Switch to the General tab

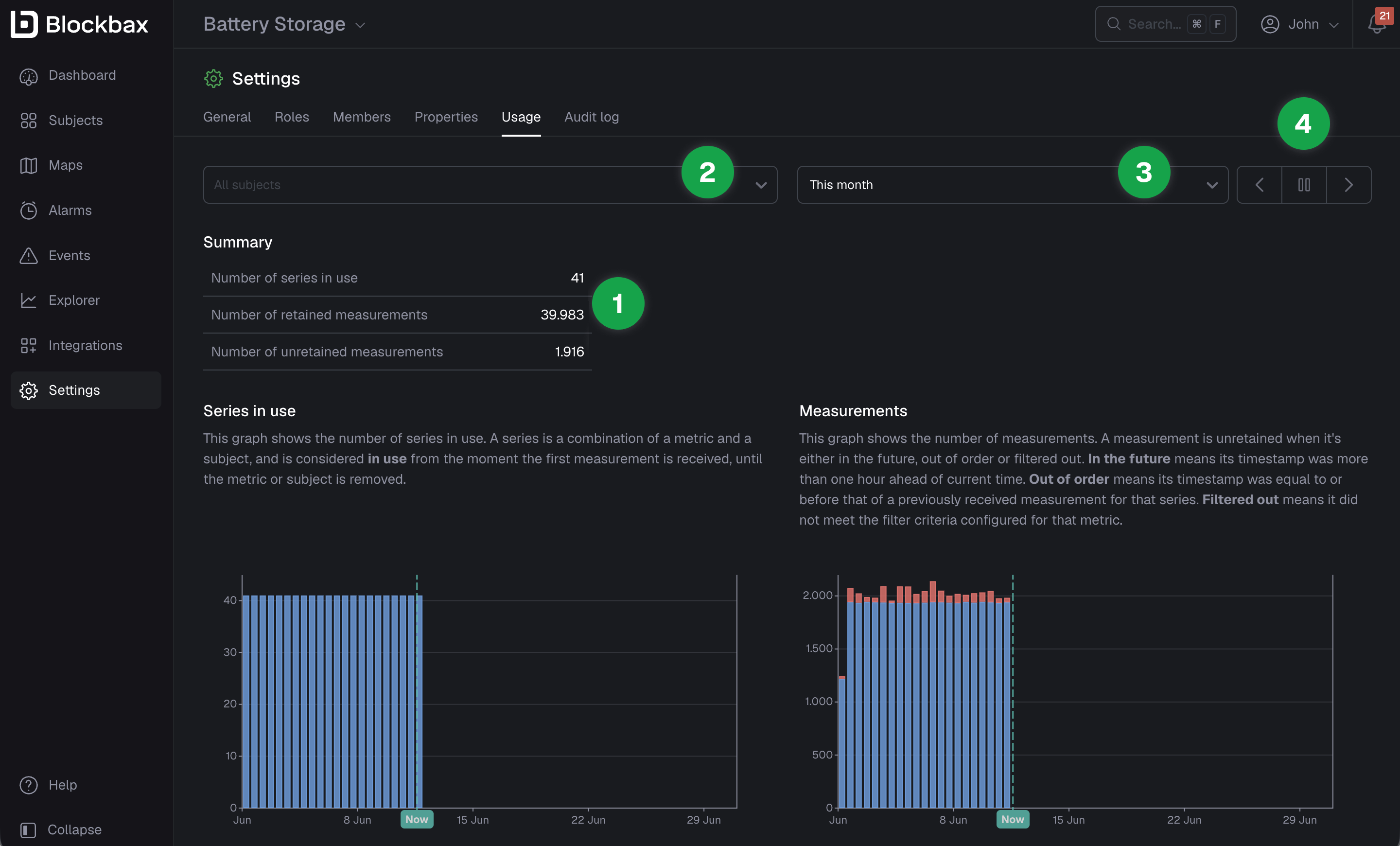pyautogui.click(x=227, y=117)
